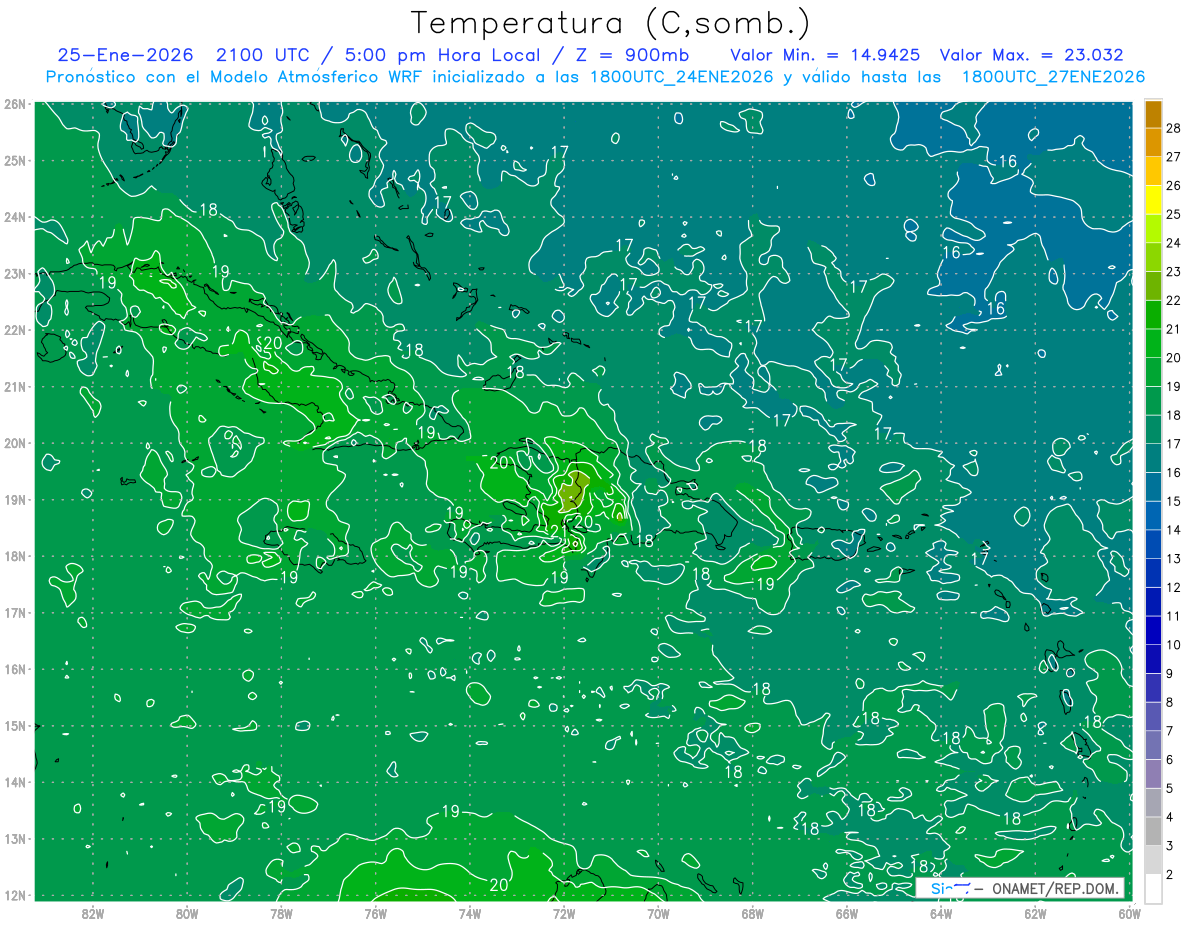Click the latitude axis label "15N"
Screen dimensions: 1200x927
(14, 726)
